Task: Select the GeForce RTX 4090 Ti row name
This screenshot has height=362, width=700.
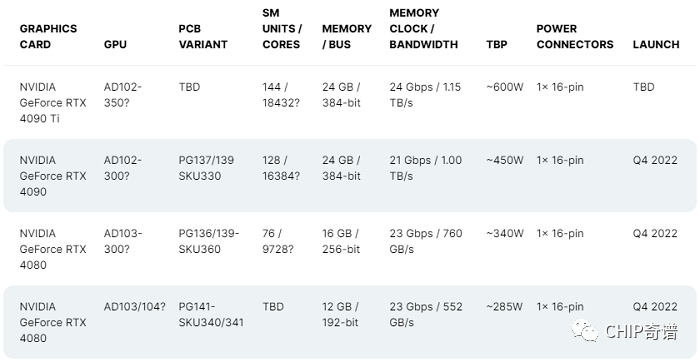Action: (53, 103)
